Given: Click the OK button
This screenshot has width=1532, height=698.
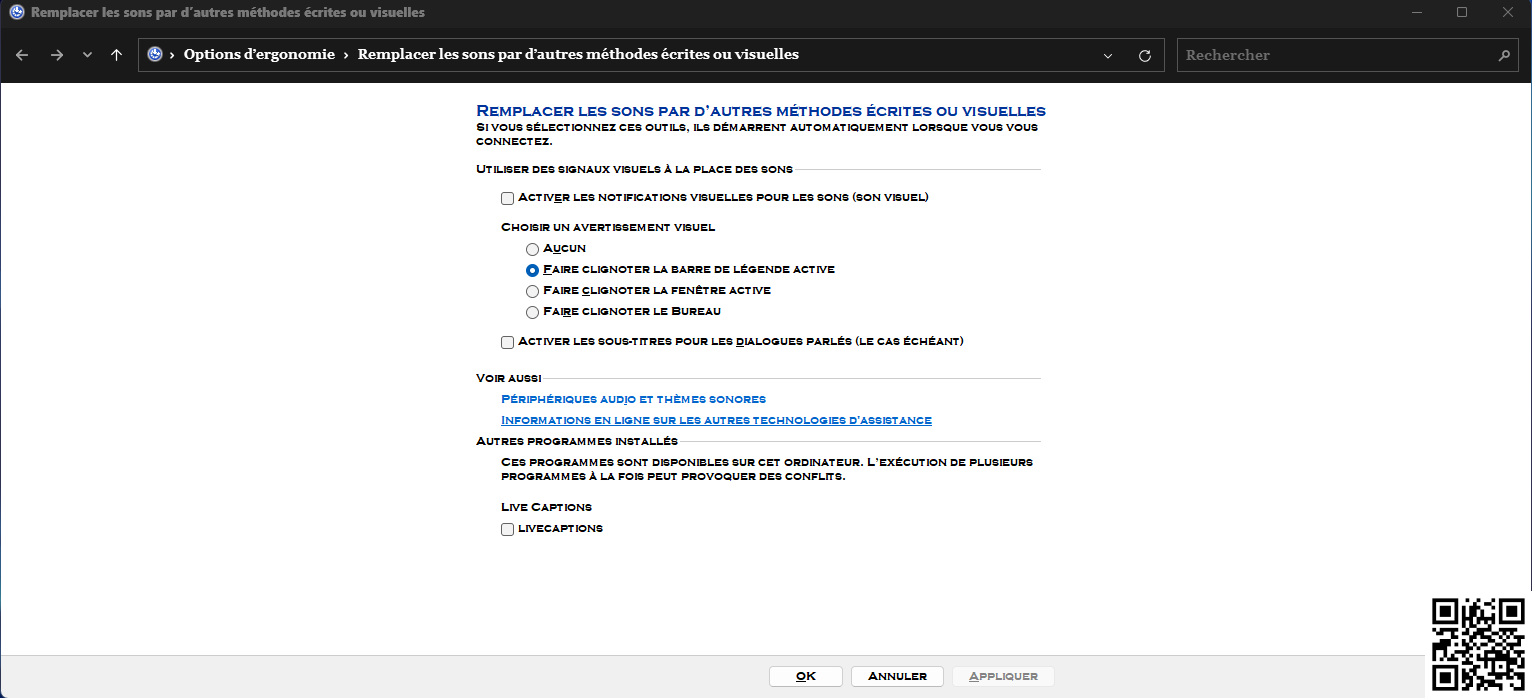Looking at the screenshot, I should click(x=806, y=676).
